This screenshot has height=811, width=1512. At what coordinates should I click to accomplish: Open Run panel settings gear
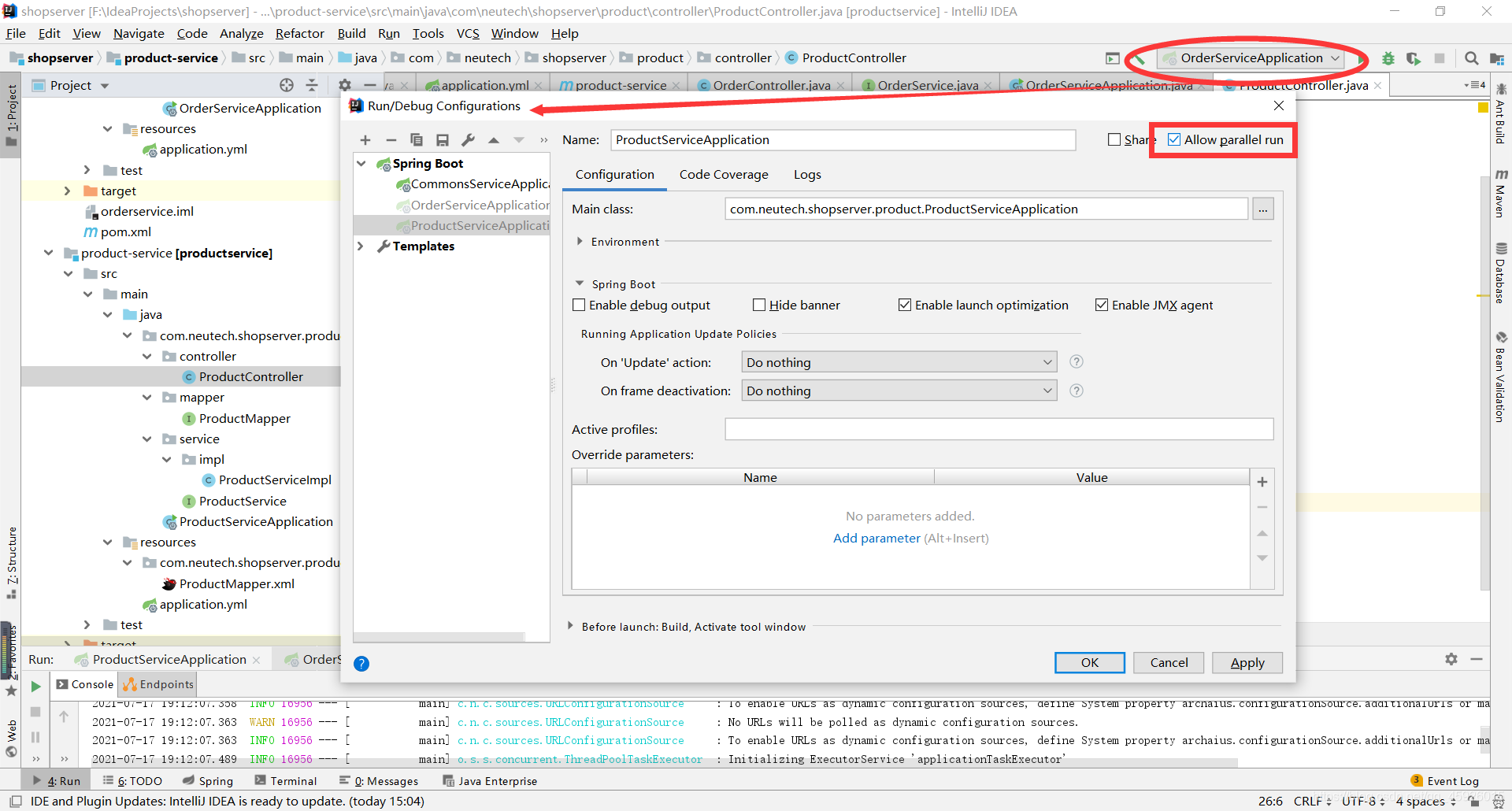tap(1451, 659)
